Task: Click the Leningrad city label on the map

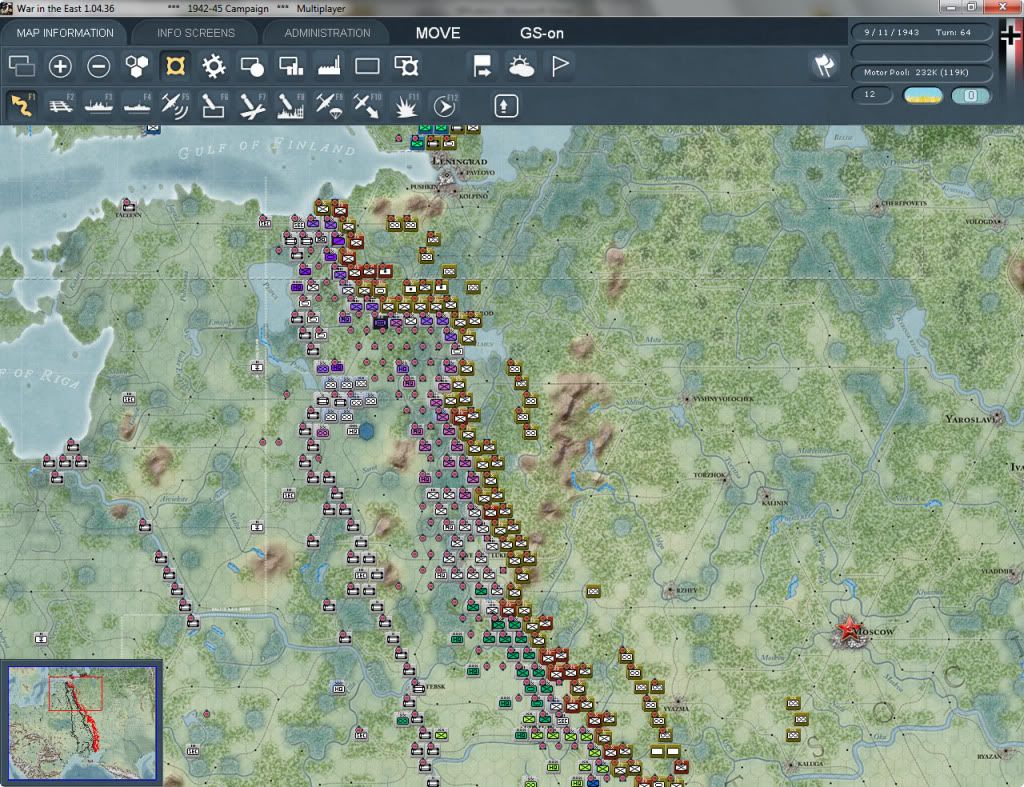Action: [459, 161]
